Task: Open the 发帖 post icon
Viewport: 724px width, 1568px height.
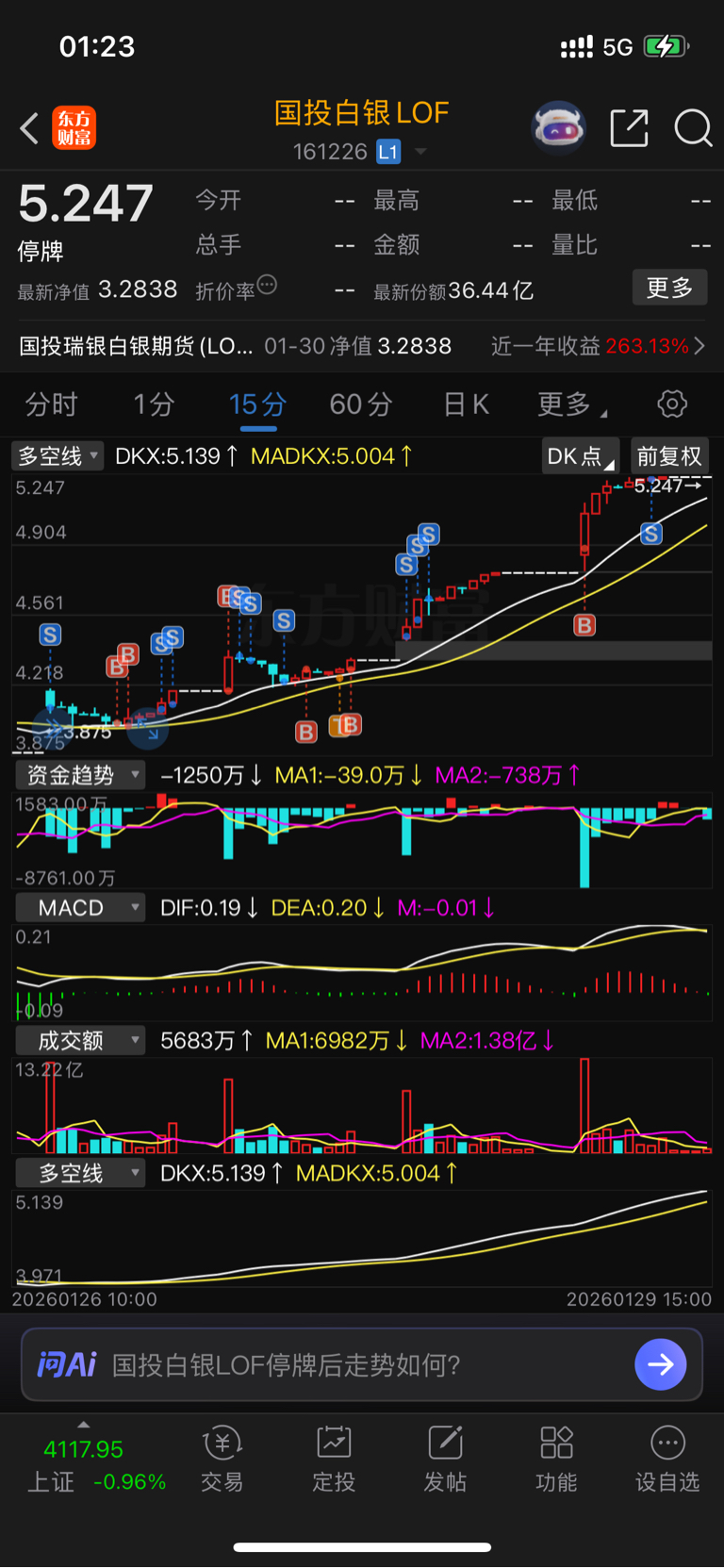Action: point(445,1444)
